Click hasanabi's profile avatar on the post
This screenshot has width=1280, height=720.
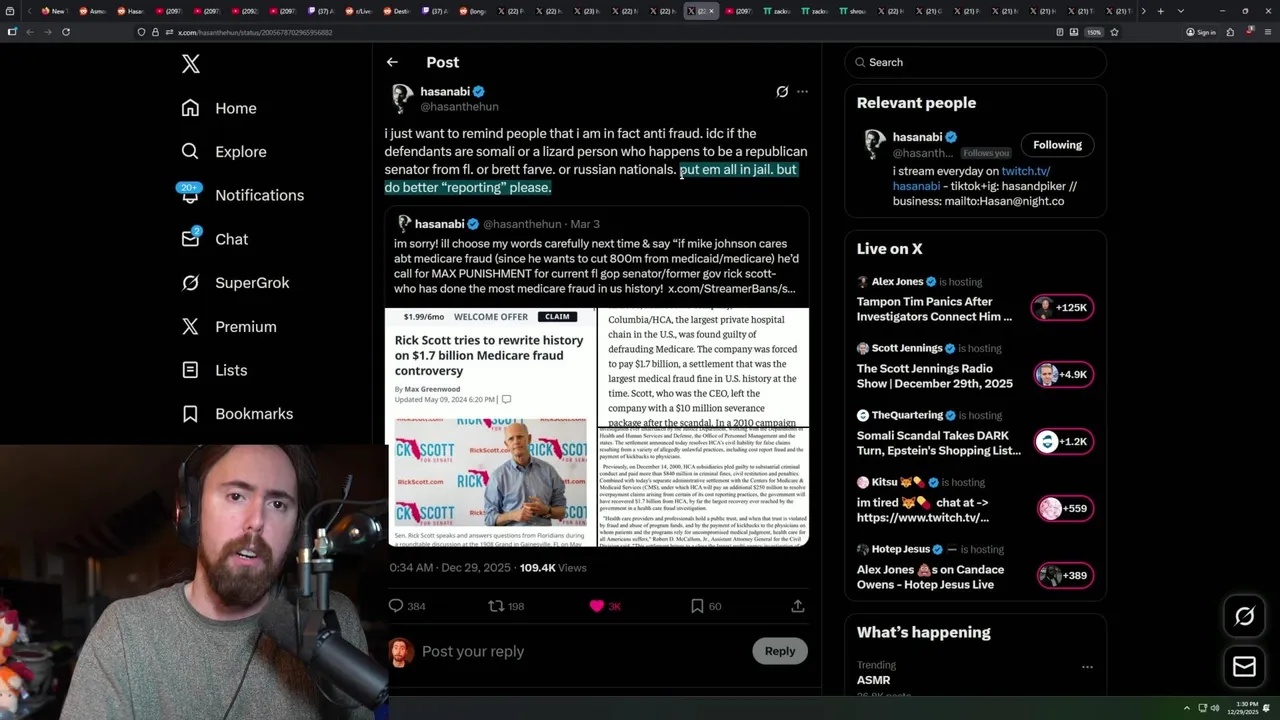pos(402,98)
